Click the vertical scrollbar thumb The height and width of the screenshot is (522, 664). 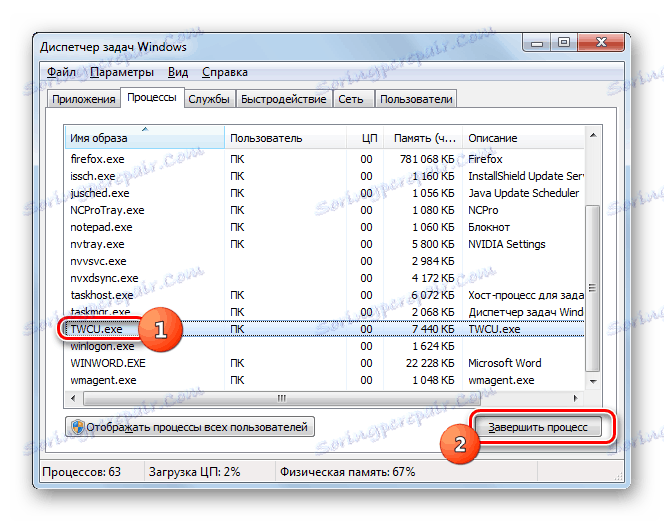click(592, 288)
